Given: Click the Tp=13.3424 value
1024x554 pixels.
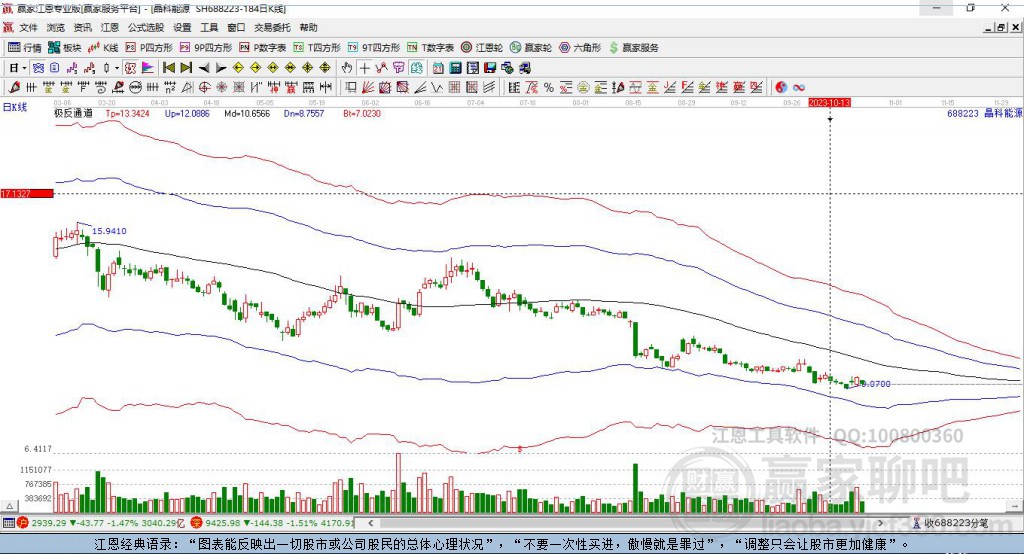Looking at the screenshot, I should (127, 114).
